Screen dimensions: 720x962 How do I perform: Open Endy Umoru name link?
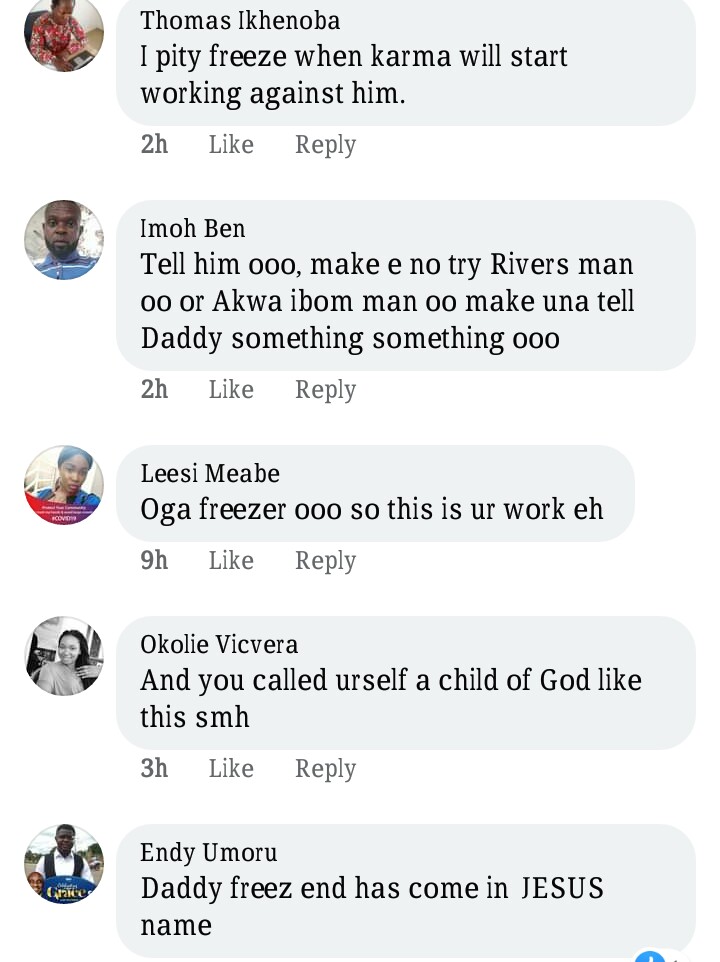point(209,852)
